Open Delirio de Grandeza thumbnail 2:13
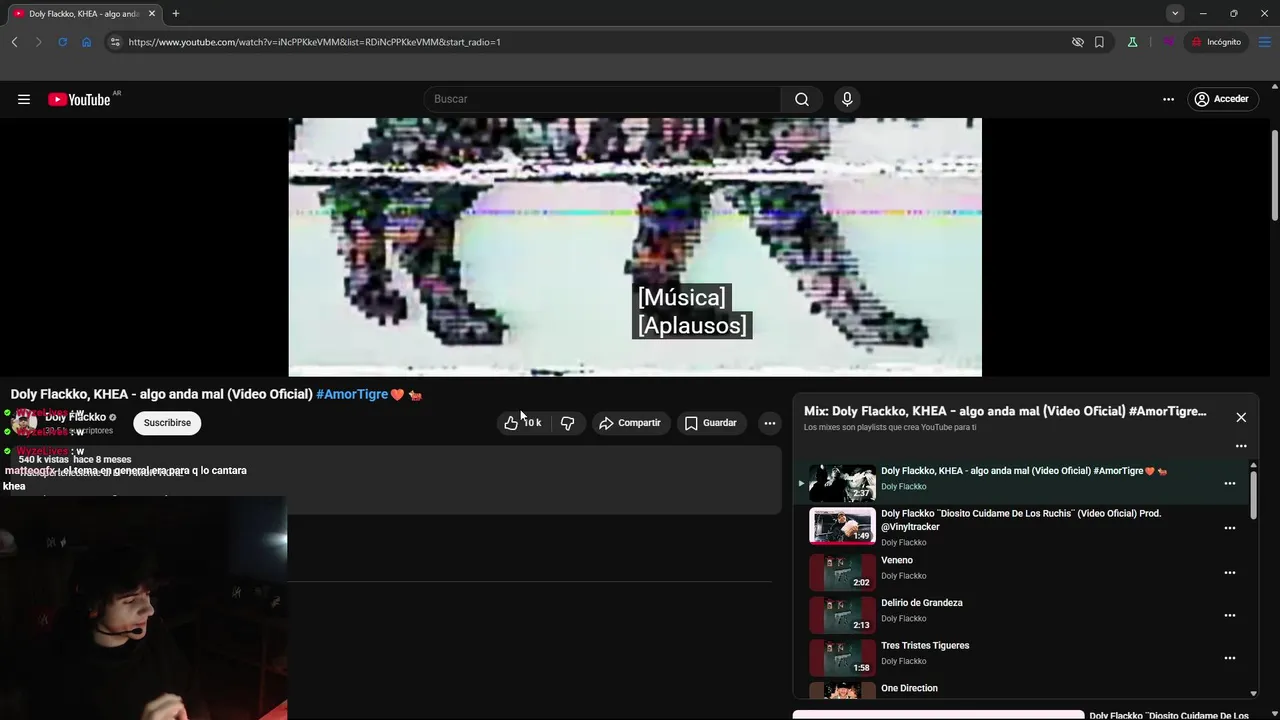Viewport: 1280px width, 720px height. 842,614
